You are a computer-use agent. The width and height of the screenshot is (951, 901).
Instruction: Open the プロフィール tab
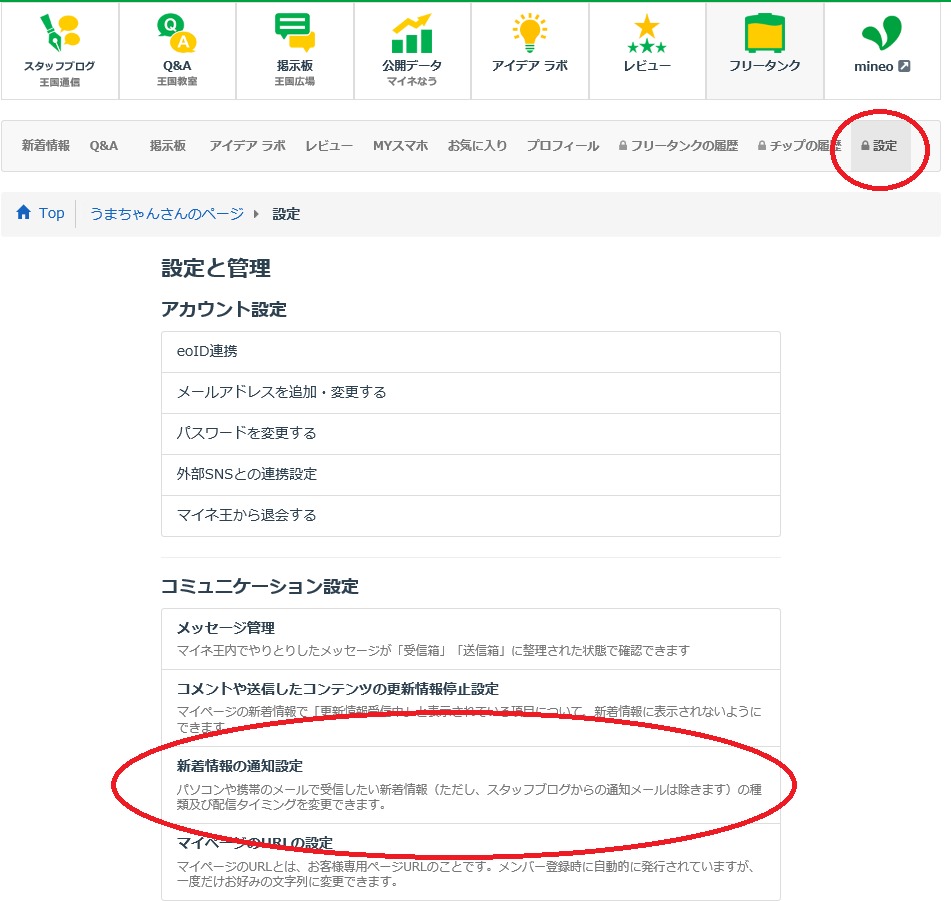[562, 146]
